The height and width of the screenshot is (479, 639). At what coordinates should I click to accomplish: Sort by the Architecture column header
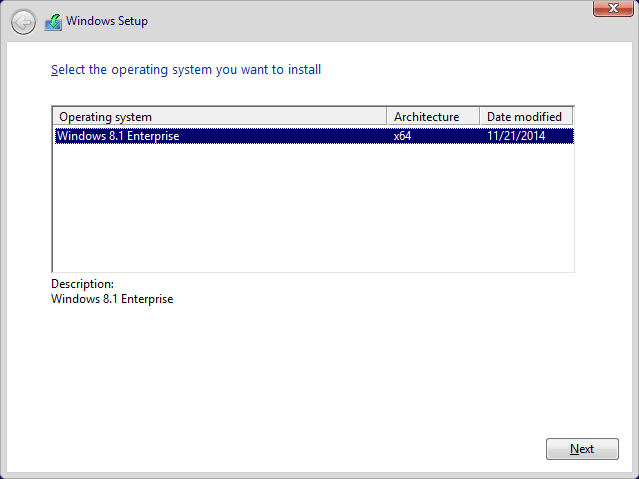click(x=433, y=117)
